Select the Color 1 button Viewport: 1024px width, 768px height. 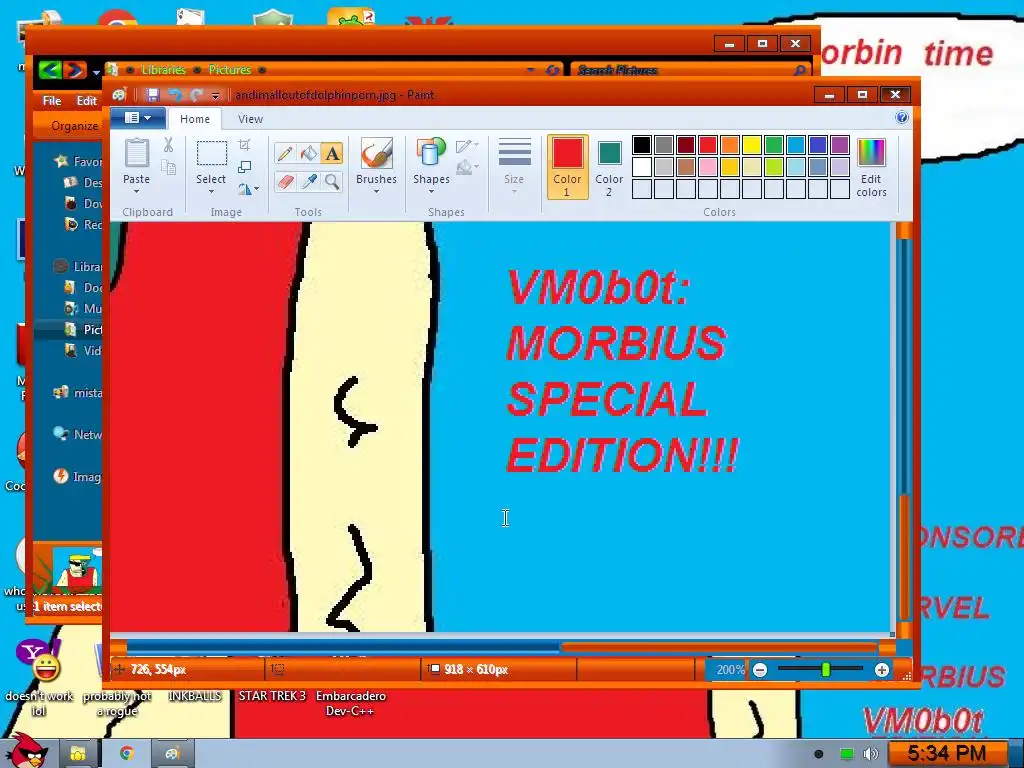(x=568, y=167)
